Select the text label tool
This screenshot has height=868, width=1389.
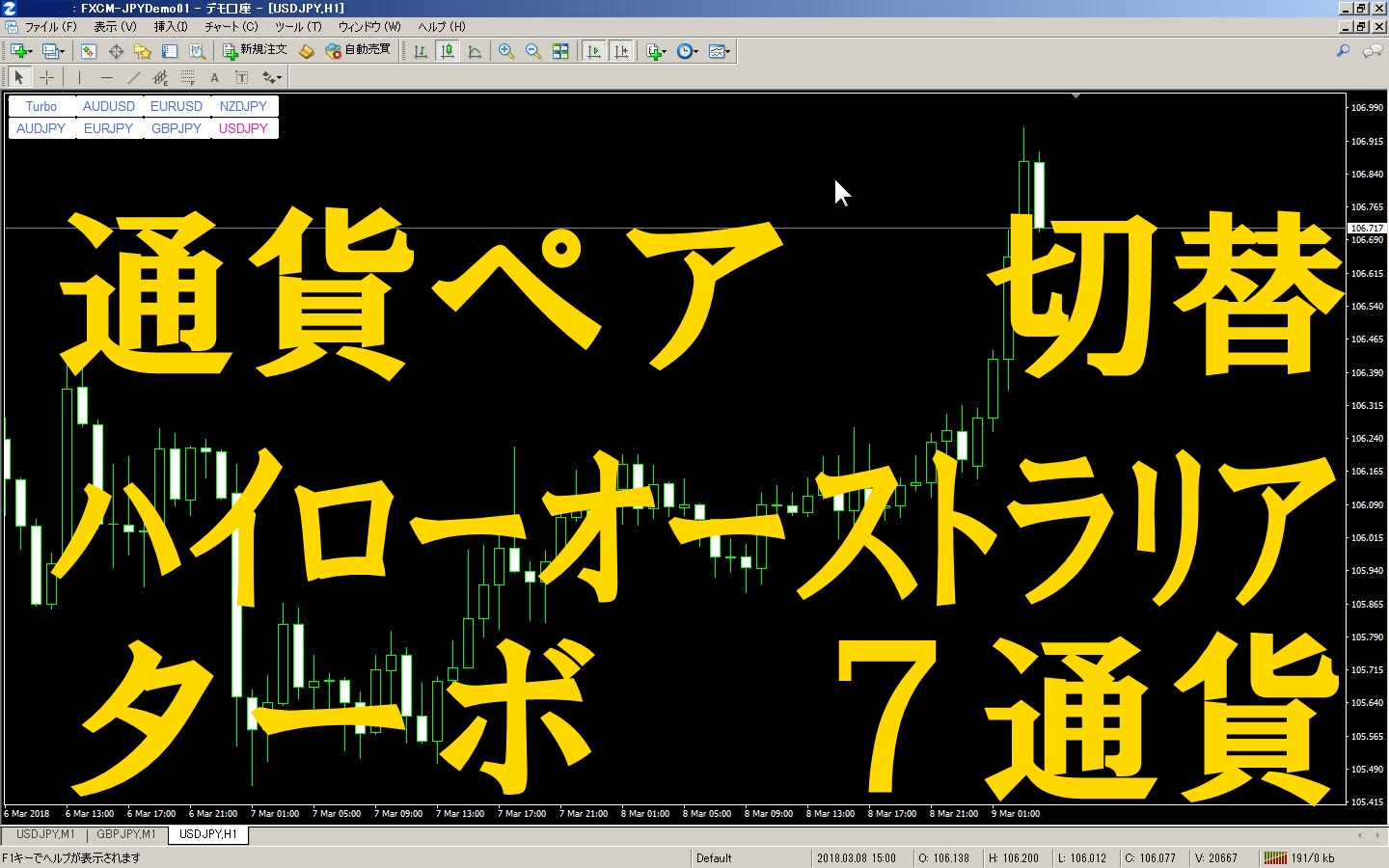[241, 77]
